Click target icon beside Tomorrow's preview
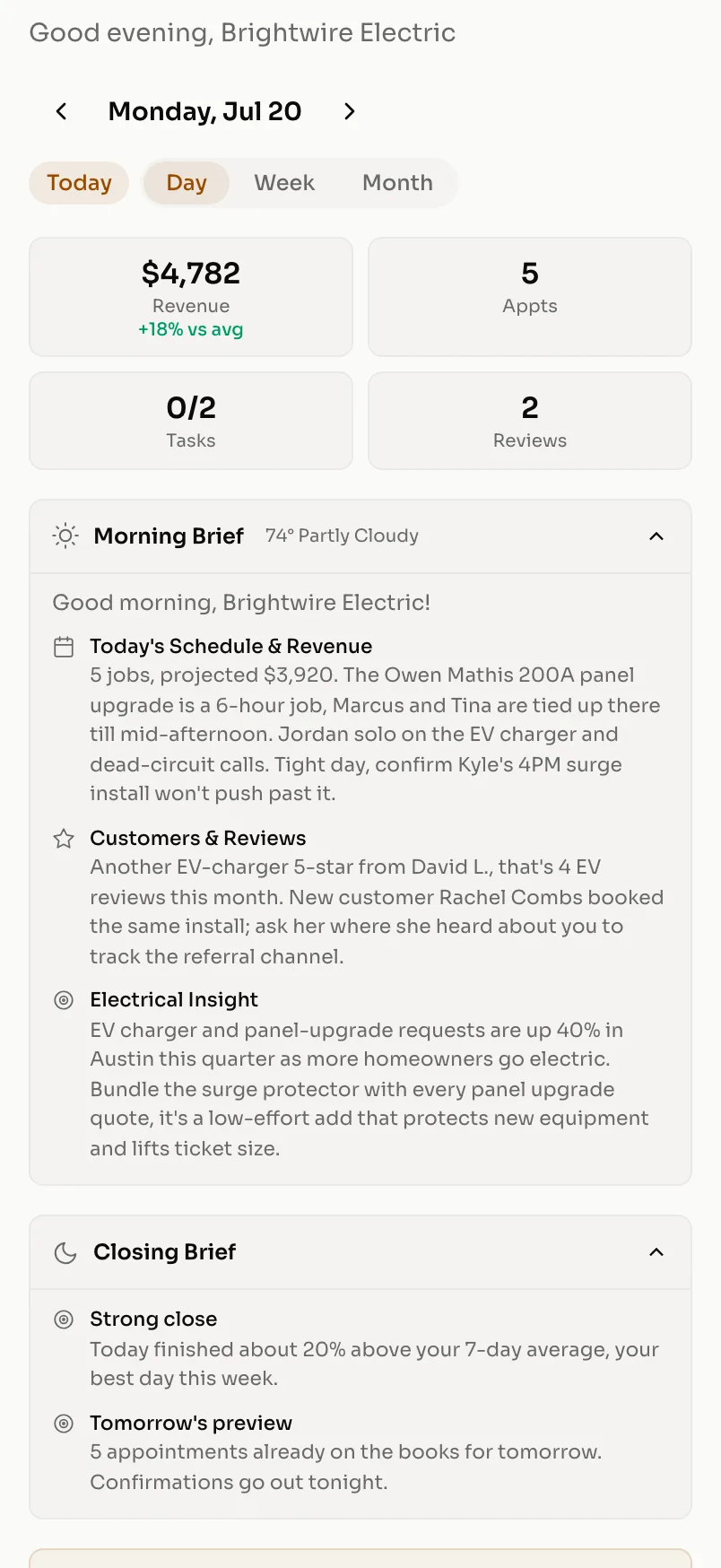Image resolution: width=721 pixels, height=1568 pixels. [64, 1424]
